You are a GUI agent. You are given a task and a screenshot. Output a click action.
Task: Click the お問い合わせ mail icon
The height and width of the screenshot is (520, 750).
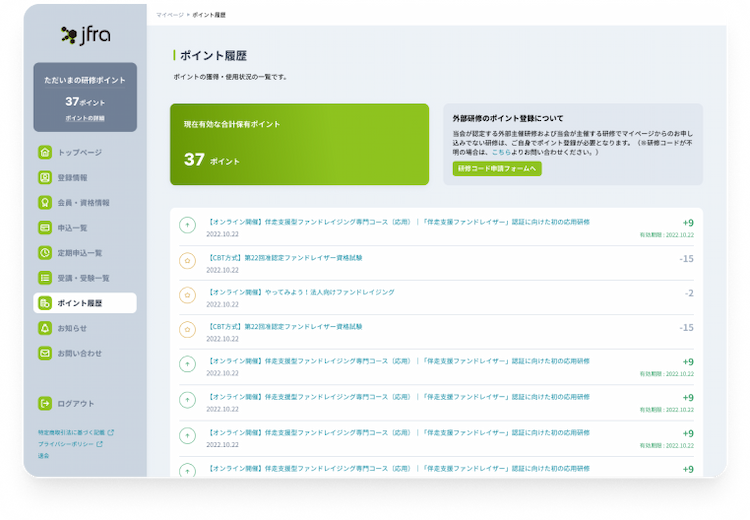coord(45,354)
